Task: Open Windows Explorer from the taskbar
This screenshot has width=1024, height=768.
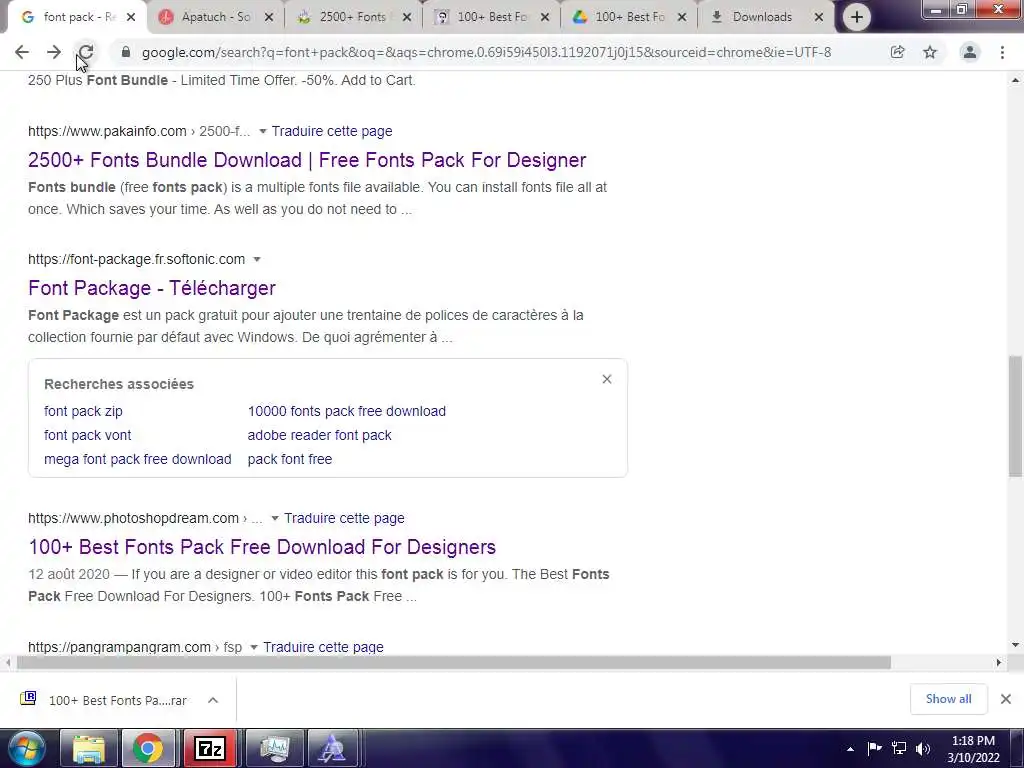Action: point(89,748)
